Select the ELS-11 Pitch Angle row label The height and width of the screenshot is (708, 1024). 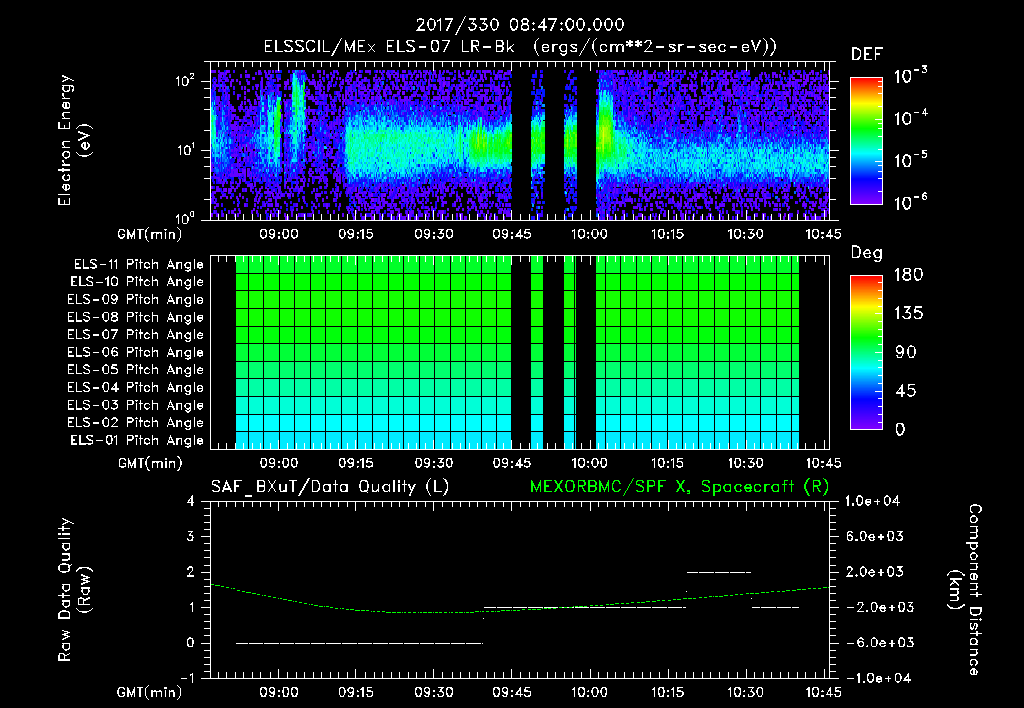click(138, 265)
